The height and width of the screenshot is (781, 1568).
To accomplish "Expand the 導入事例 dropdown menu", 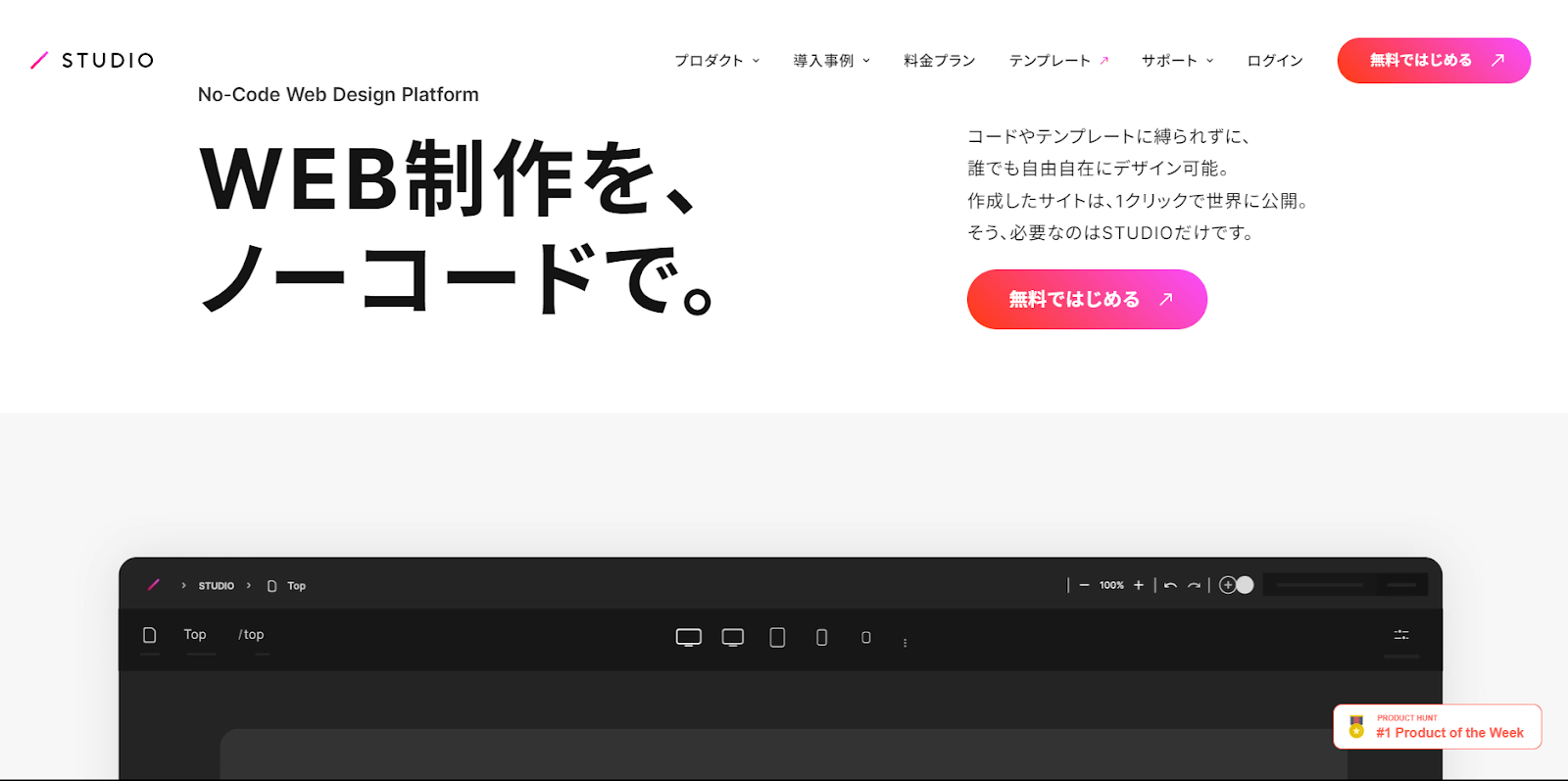I will [x=831, y=61].
